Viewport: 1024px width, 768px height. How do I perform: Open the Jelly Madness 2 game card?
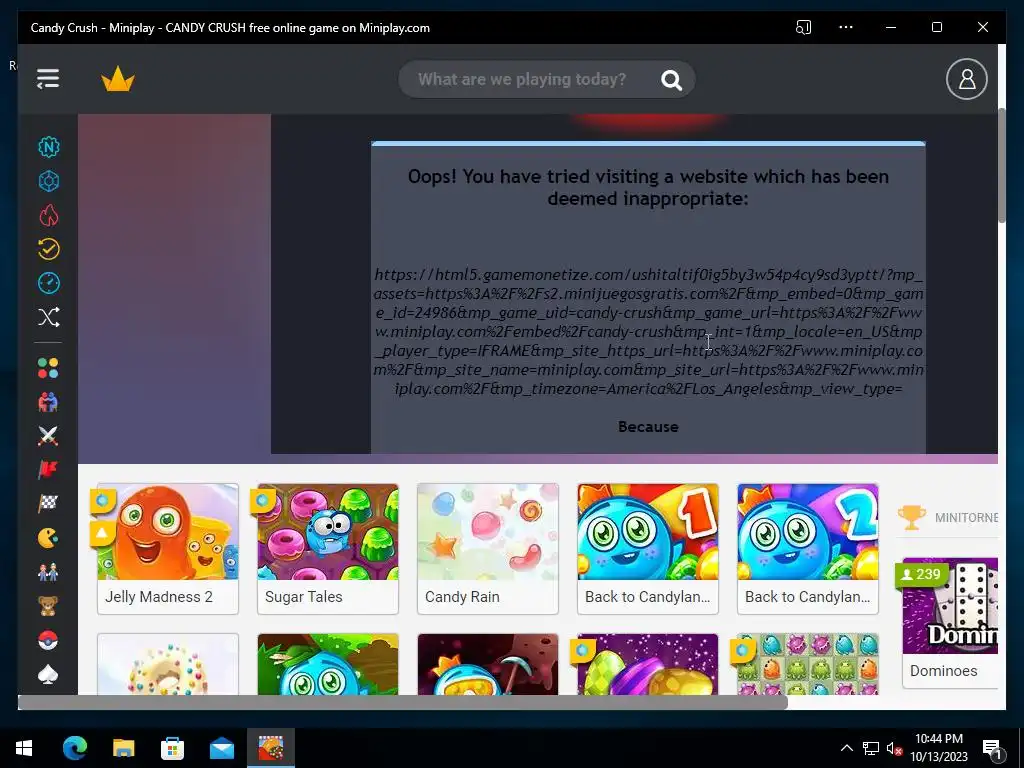coord(168,549)
